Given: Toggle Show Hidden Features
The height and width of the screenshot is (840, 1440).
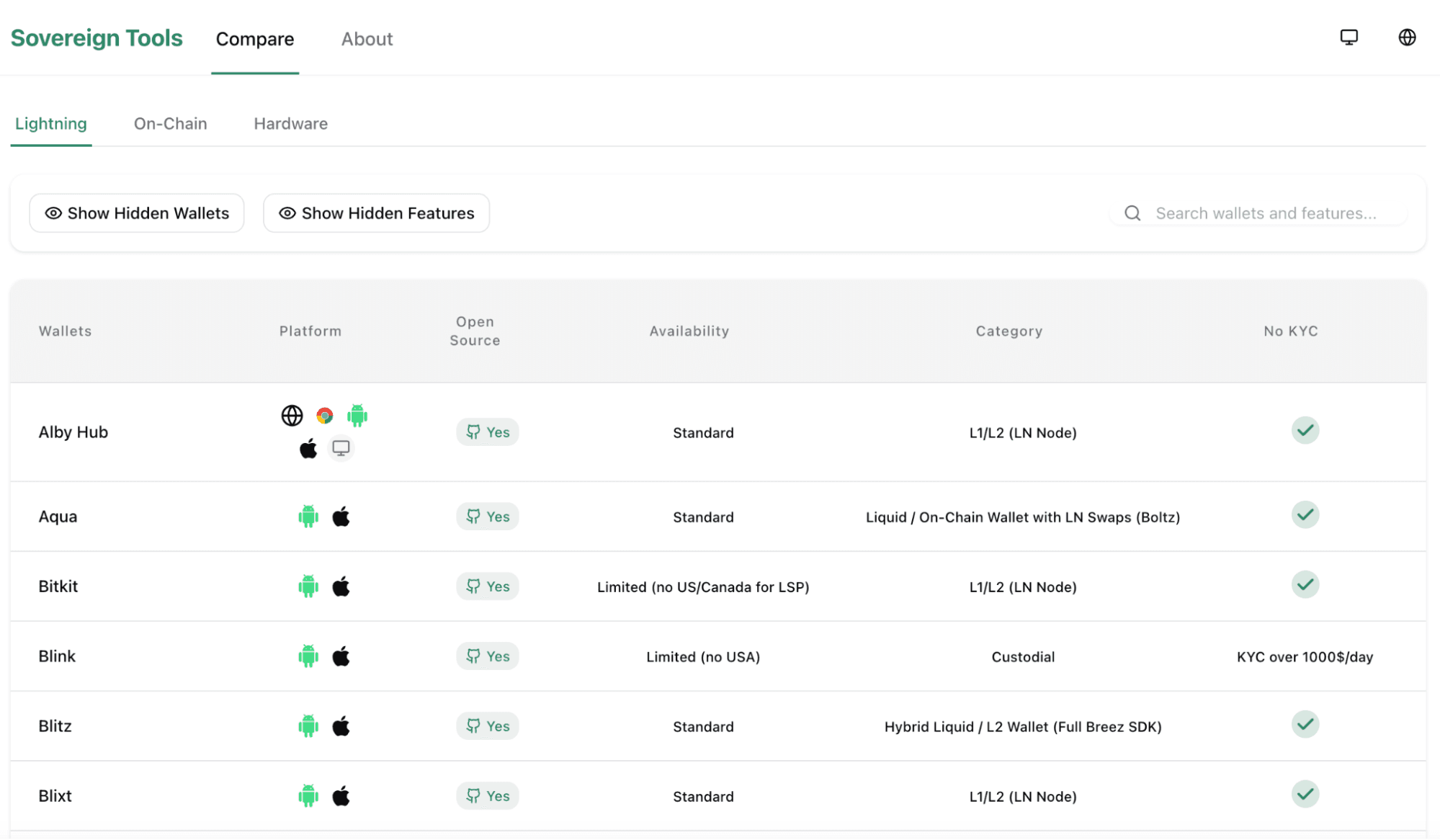Looking at the screenshot, I should pyautogui.click(x=376, y=213).
